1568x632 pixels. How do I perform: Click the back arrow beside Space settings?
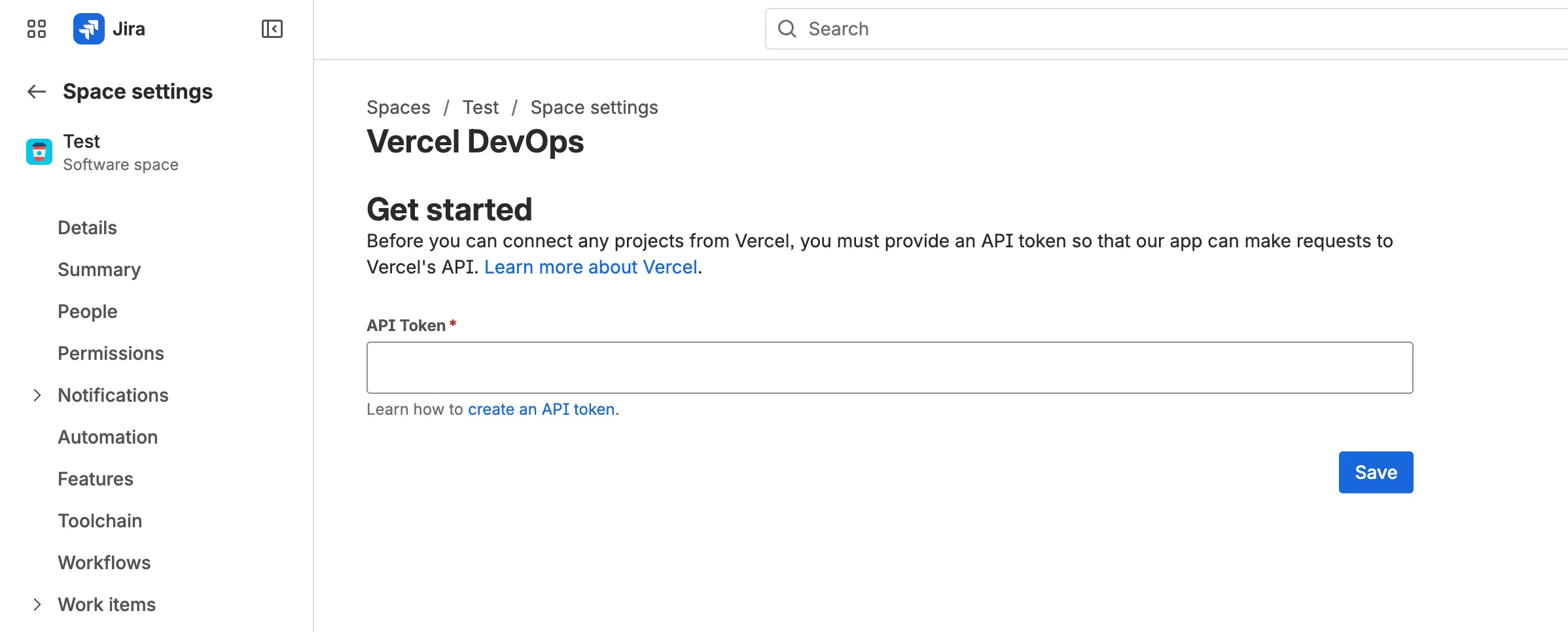tap(36, 92)
